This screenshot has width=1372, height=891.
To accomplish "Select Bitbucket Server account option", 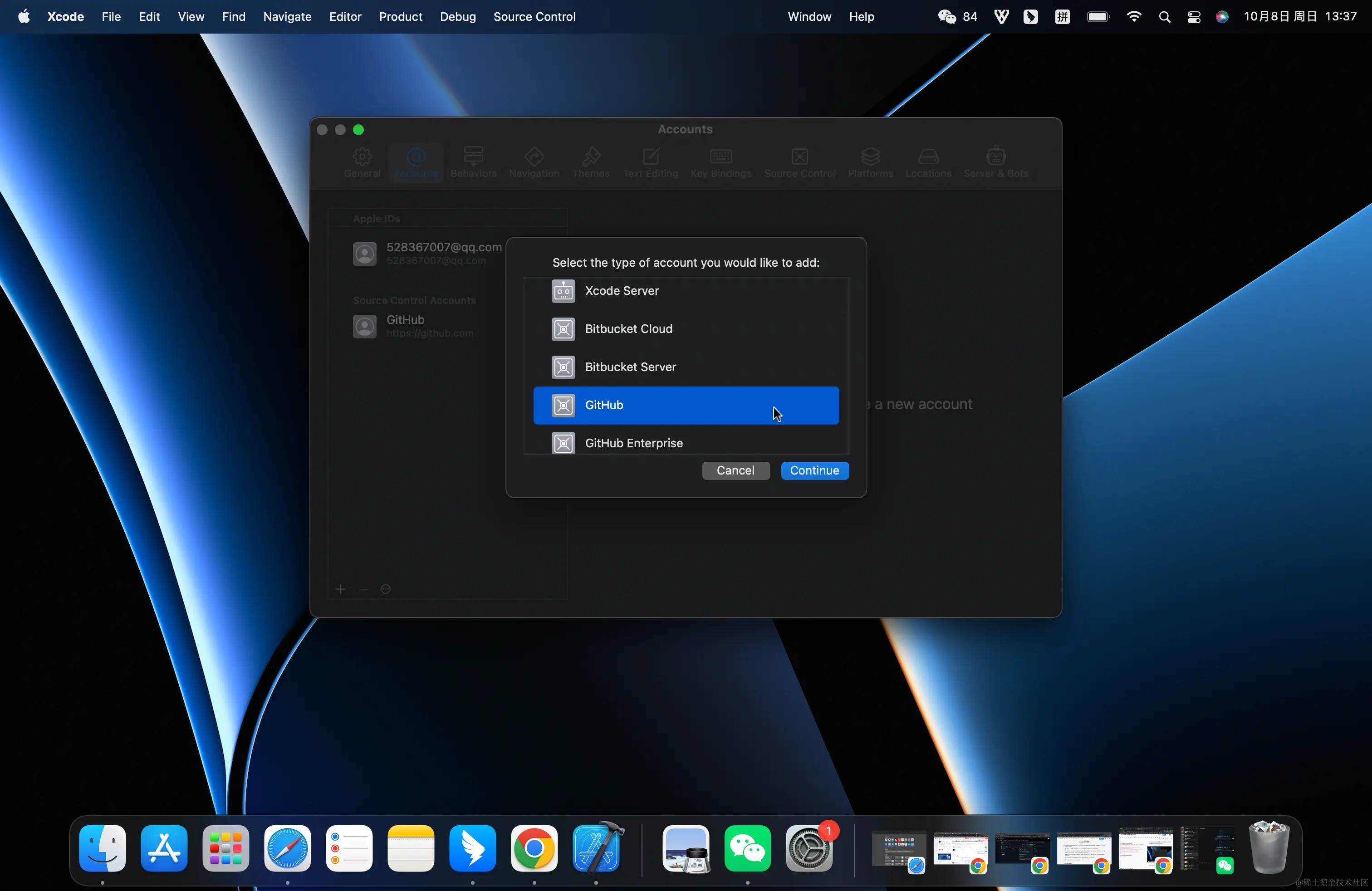I will (630, 367).
